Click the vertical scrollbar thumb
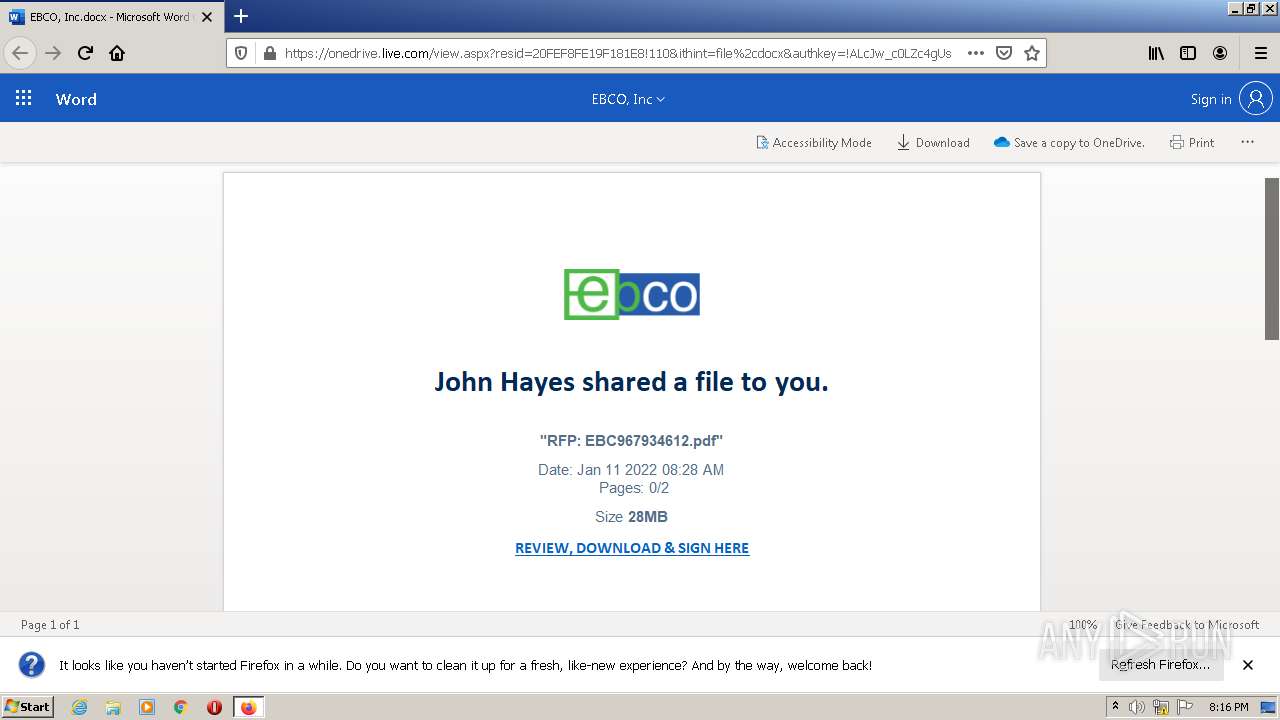This screenshot has width=1280, height=720. [1272, 259]
